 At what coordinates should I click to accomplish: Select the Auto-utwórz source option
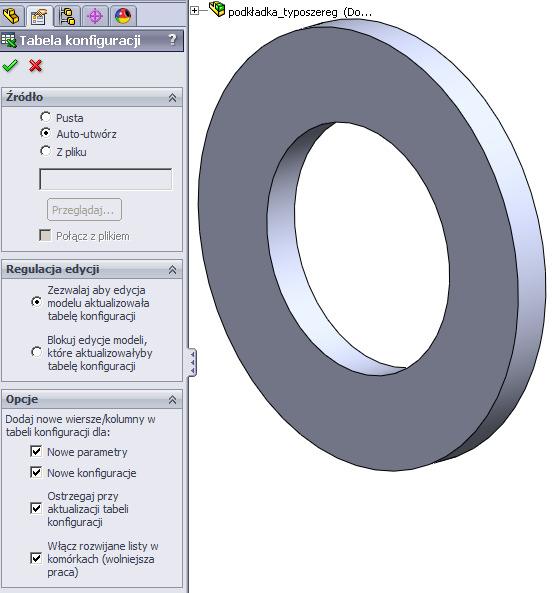45,133
